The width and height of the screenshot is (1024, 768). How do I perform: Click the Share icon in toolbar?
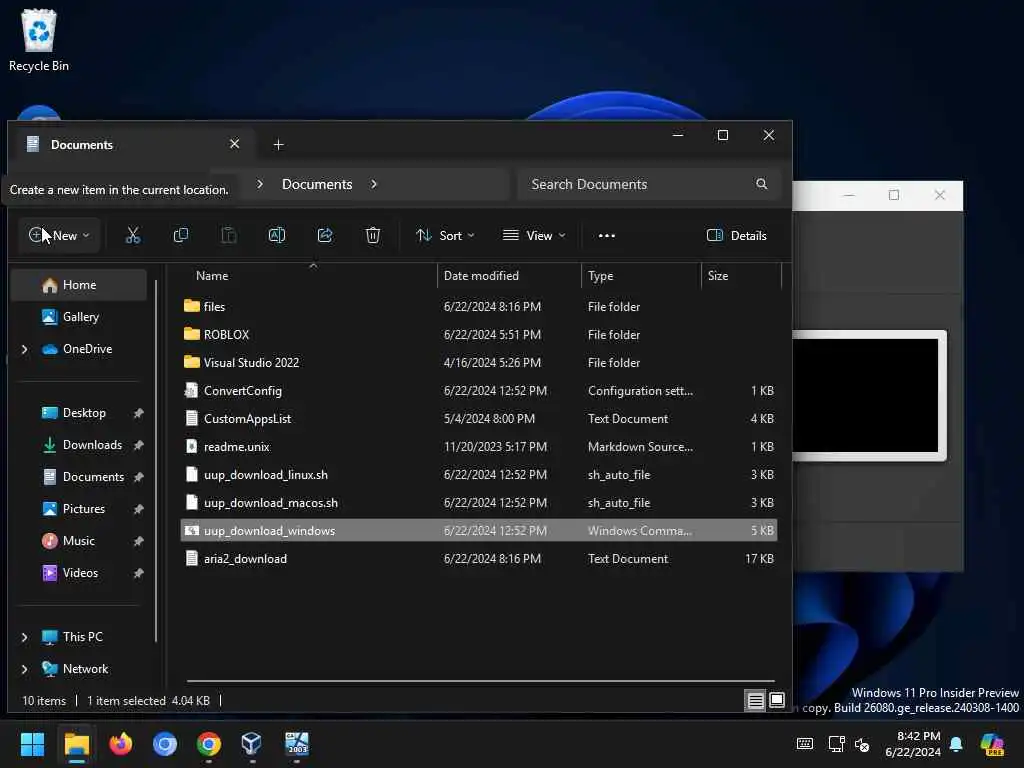pyautogui.click(x=325, y=235)
